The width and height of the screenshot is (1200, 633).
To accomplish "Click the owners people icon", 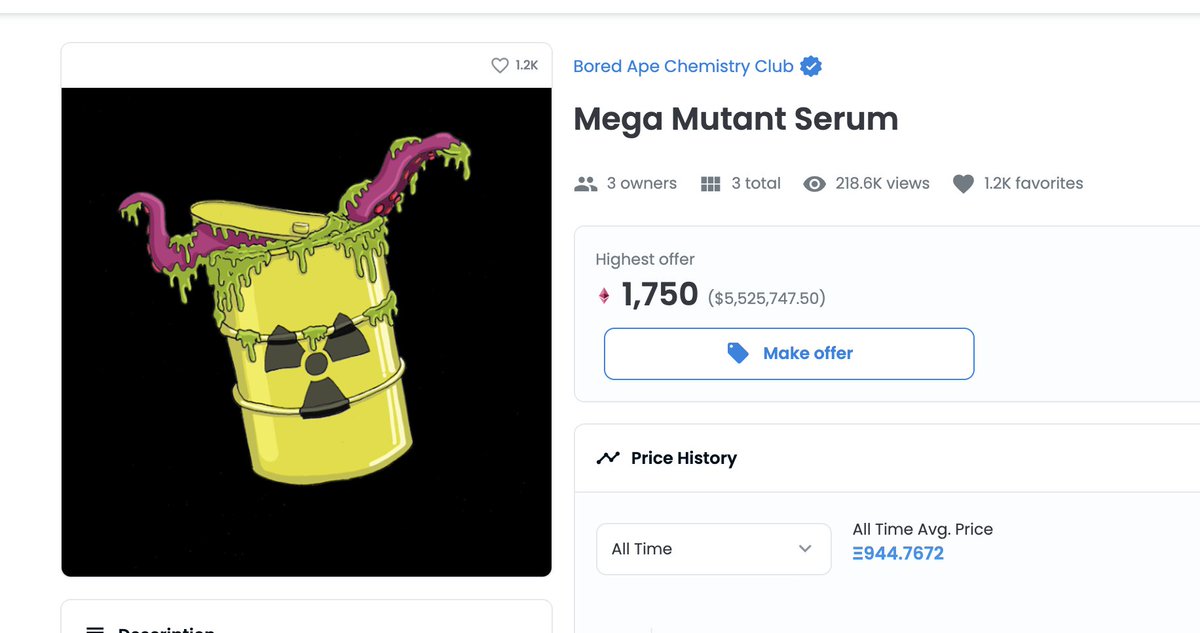I will pyautogui.click(x=586, y=184).
